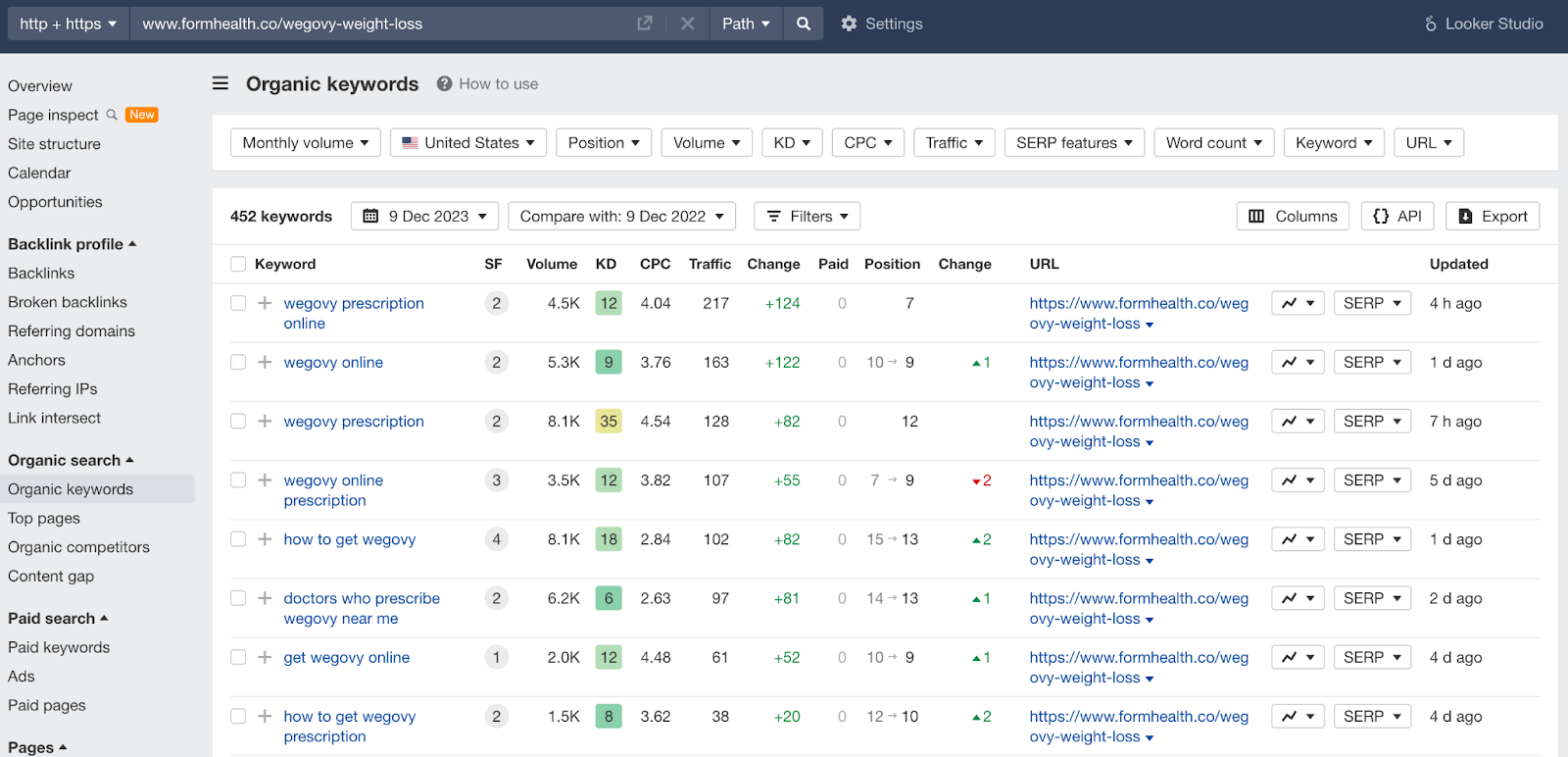Image resolution: width=1568 pixels, height=757 pixels.
Task: Open Monthly volume dropdown
Action: coord(306,142)
